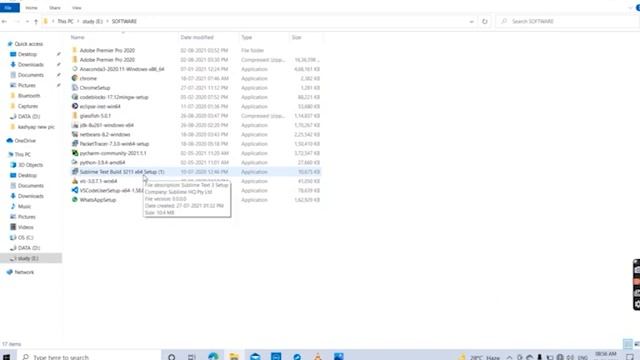Viewport: 640px width, 360px height.
Task: Sort files by the Size column
Action: 297,37
